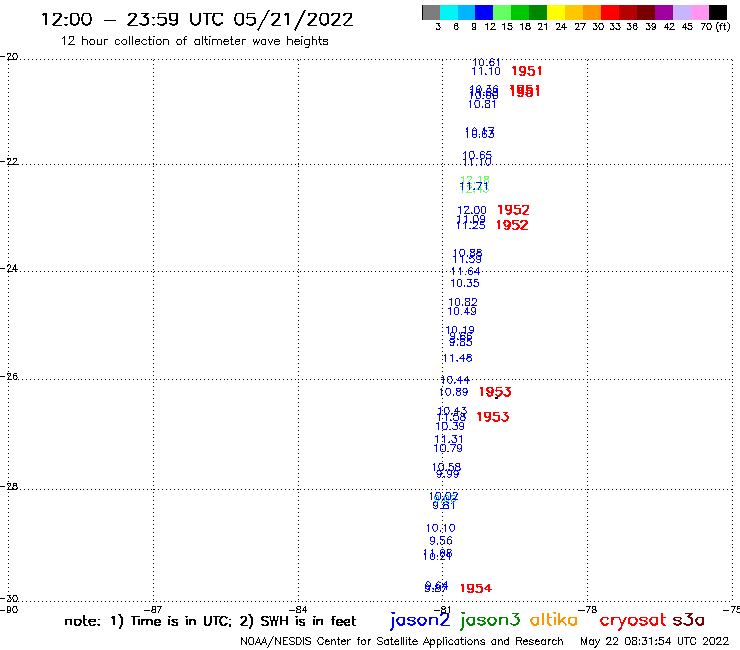Click the gray swatch in the color legend
Viewport: 740px width, 650px height.
point(431,12)
